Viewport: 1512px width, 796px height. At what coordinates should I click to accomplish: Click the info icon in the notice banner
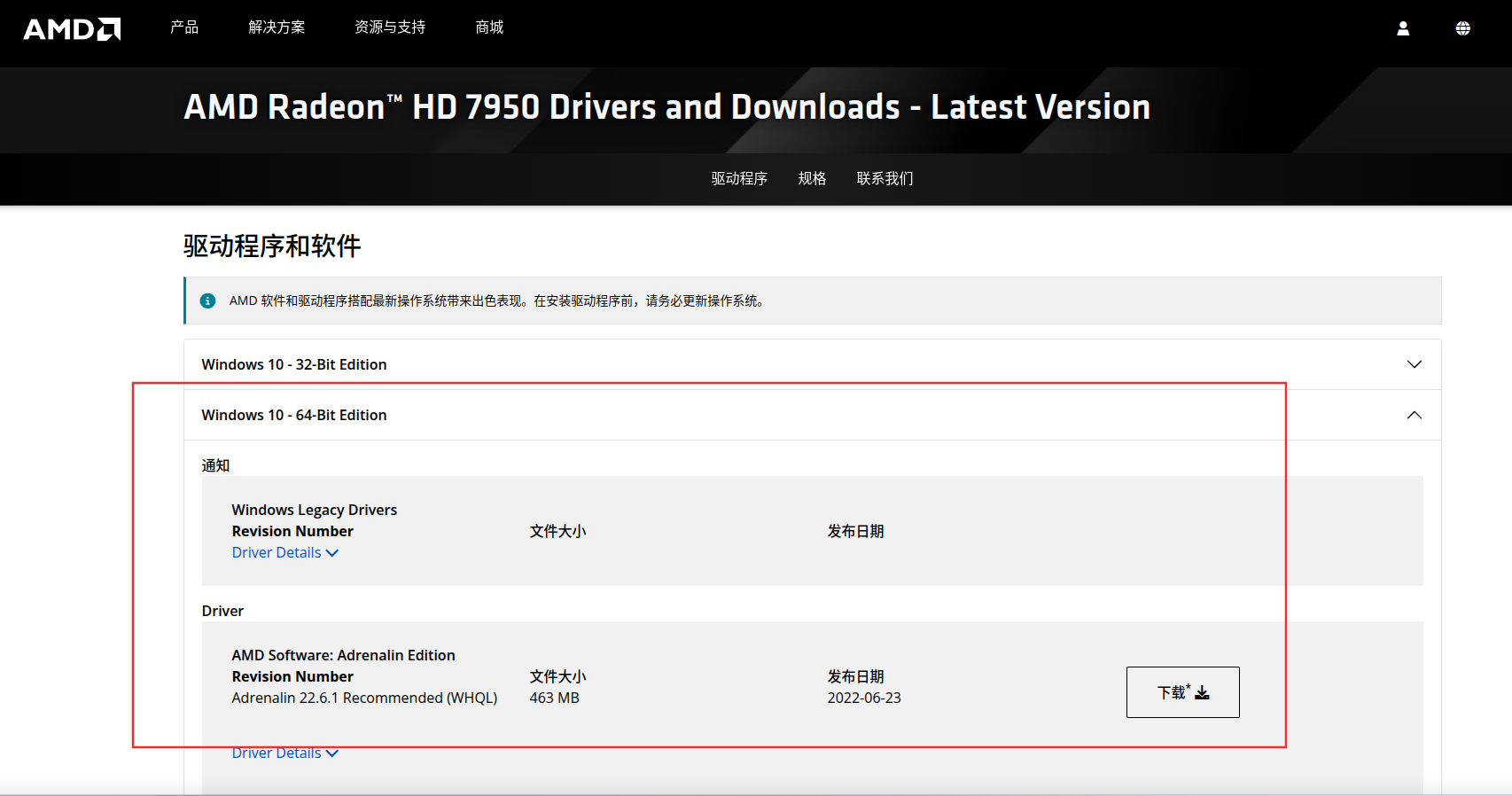coord(207,300)
